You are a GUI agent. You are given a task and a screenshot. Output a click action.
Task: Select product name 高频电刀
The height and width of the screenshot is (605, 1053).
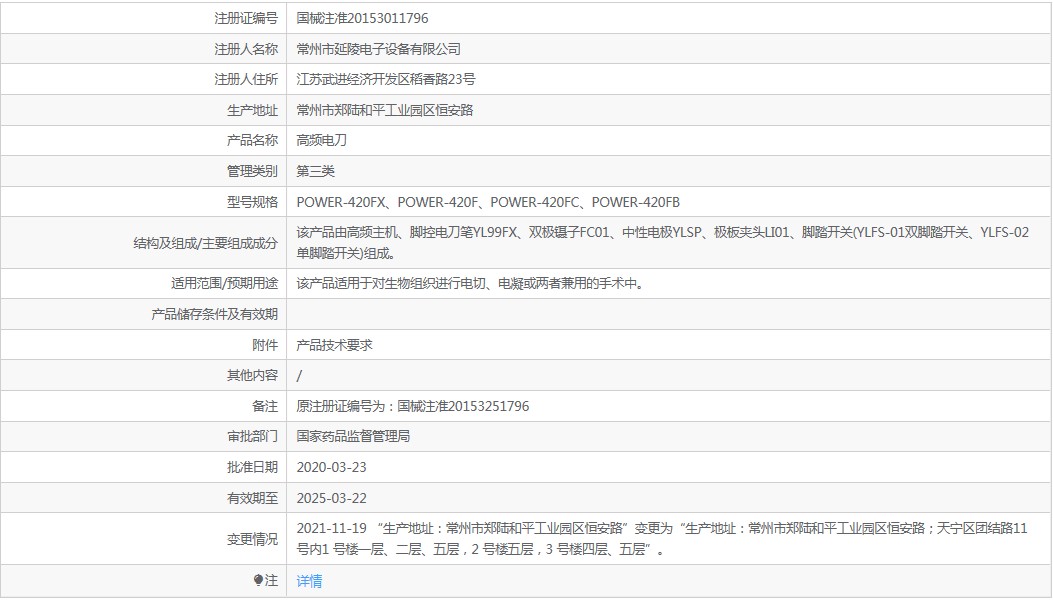(322, 140)
